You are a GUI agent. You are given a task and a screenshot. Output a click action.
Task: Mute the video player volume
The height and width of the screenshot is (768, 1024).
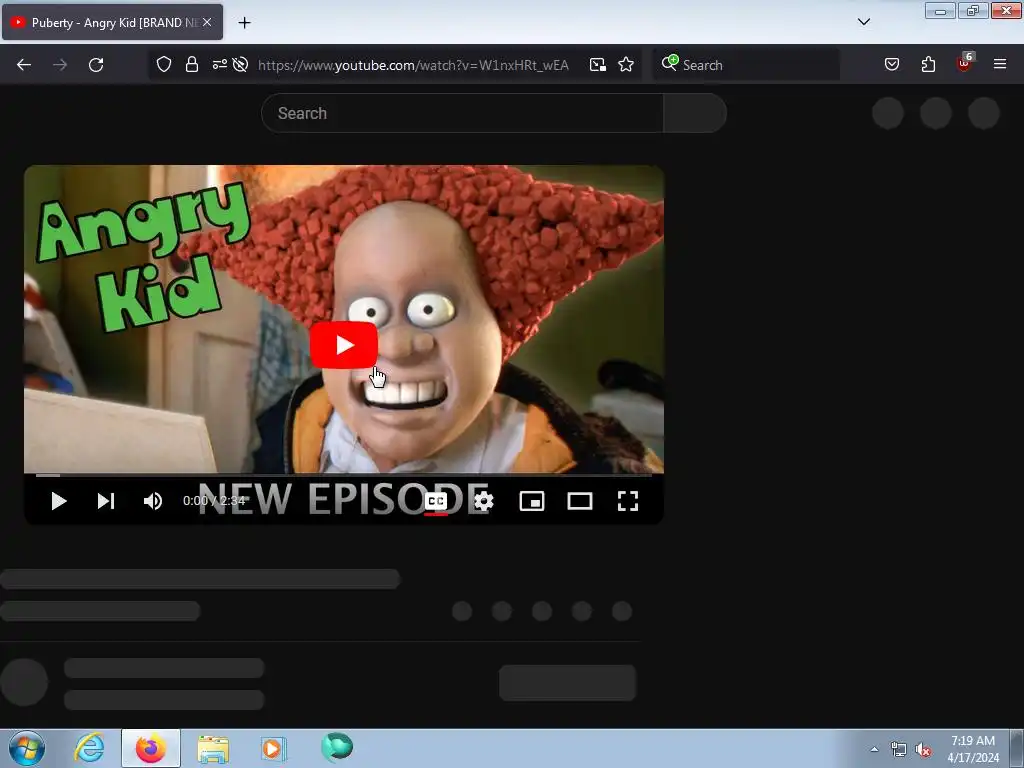tap(152, 501)
